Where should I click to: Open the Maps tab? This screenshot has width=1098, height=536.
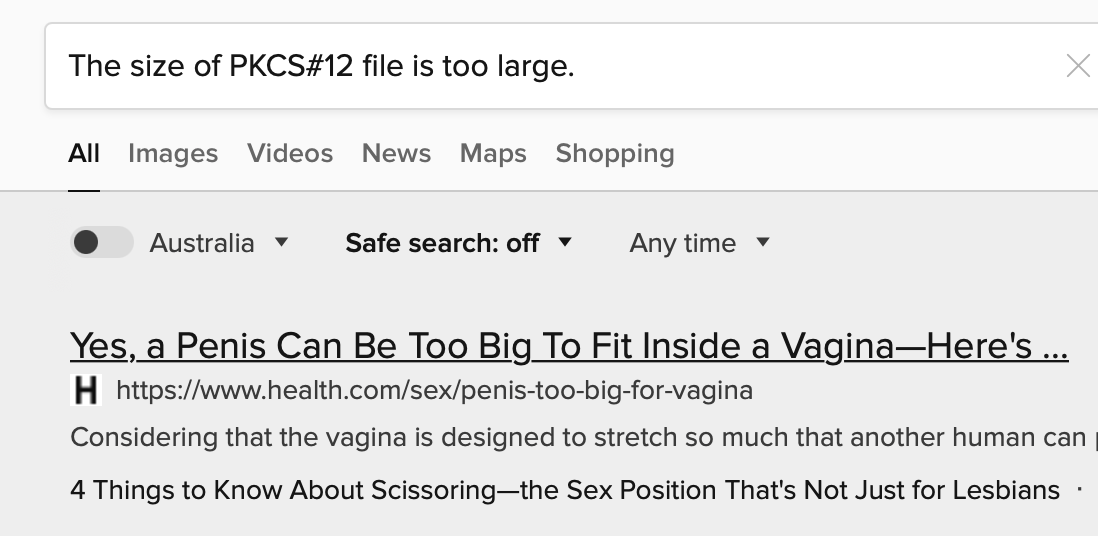[493, 154]
